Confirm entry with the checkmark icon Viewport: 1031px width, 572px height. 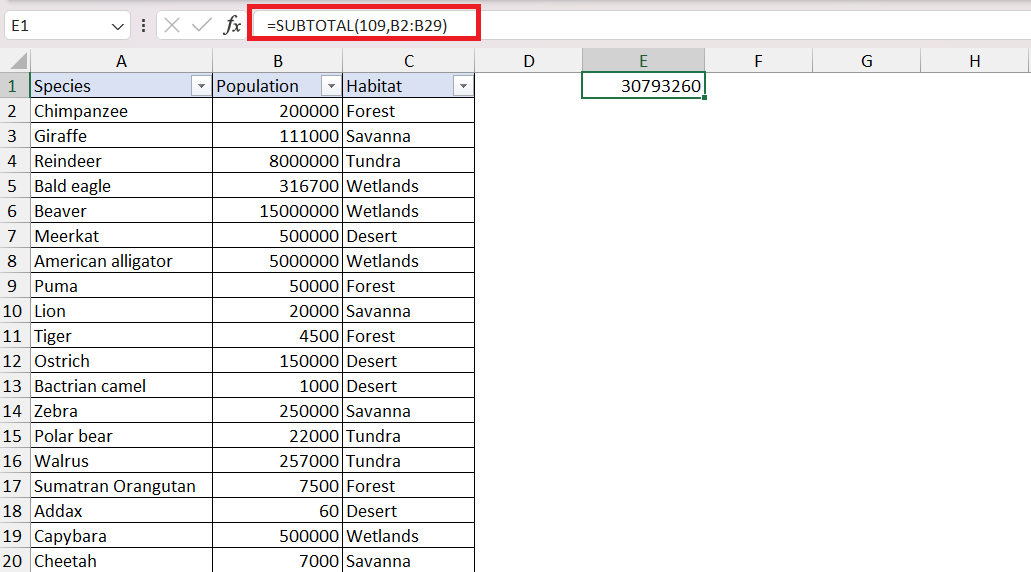point(201,26)
